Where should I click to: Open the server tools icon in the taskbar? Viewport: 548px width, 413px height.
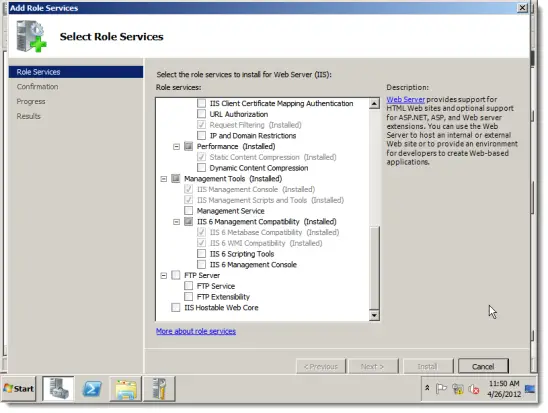click(159, 389)
